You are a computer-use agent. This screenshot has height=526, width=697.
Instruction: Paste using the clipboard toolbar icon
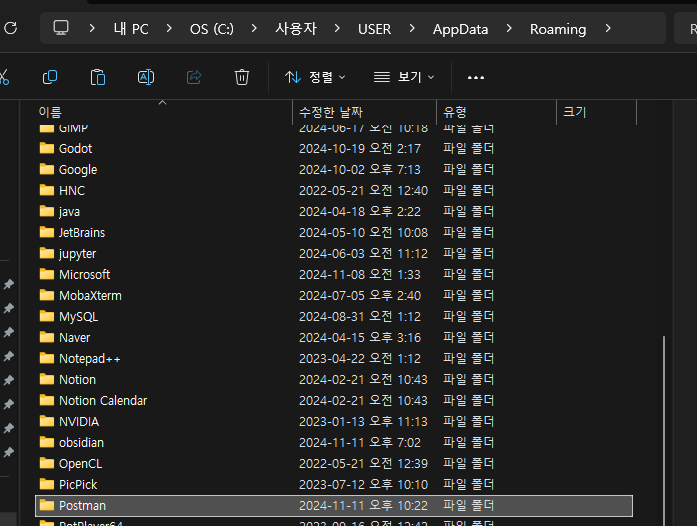(x=98, y=77)
